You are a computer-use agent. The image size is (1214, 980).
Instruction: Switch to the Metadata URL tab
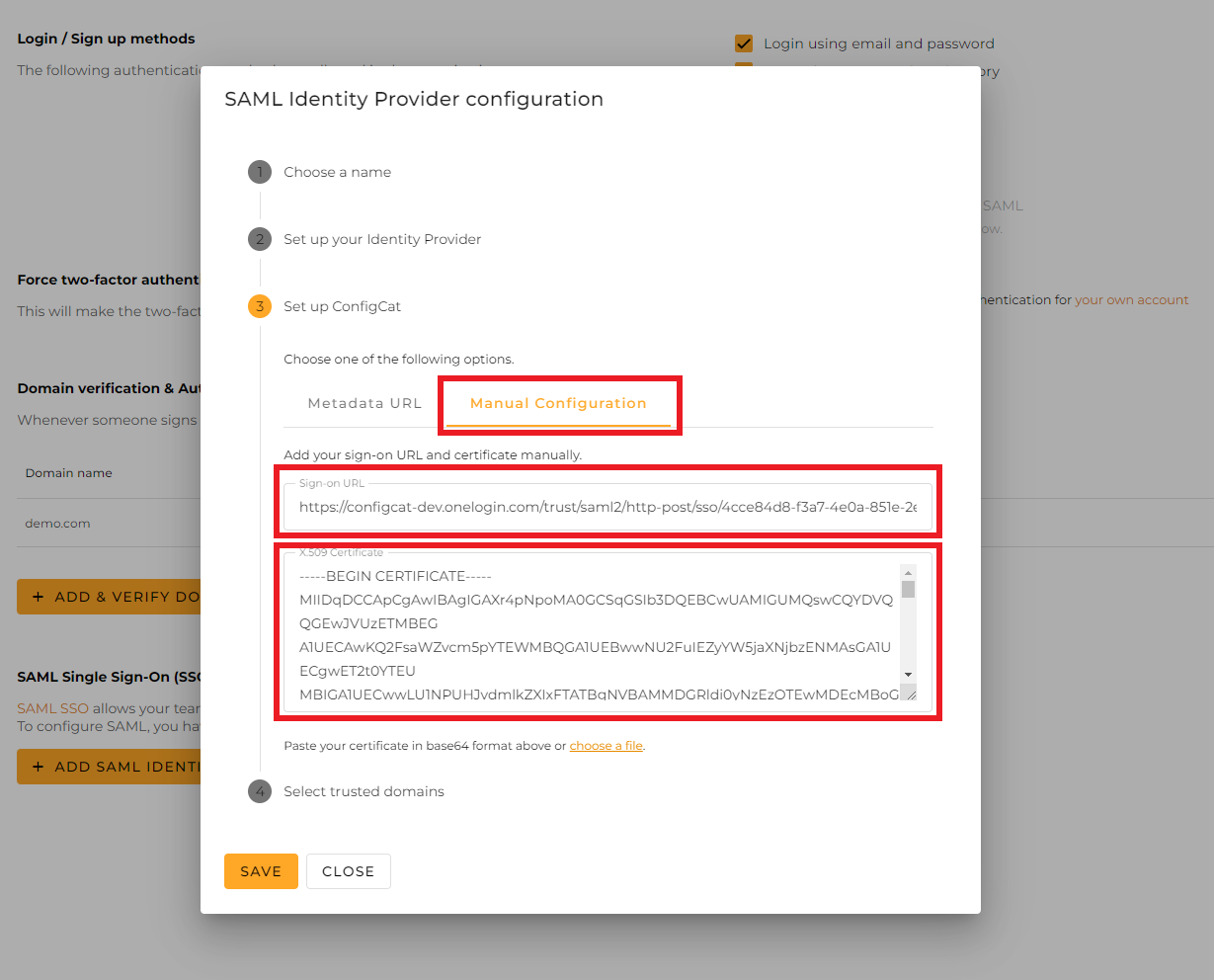364,403
